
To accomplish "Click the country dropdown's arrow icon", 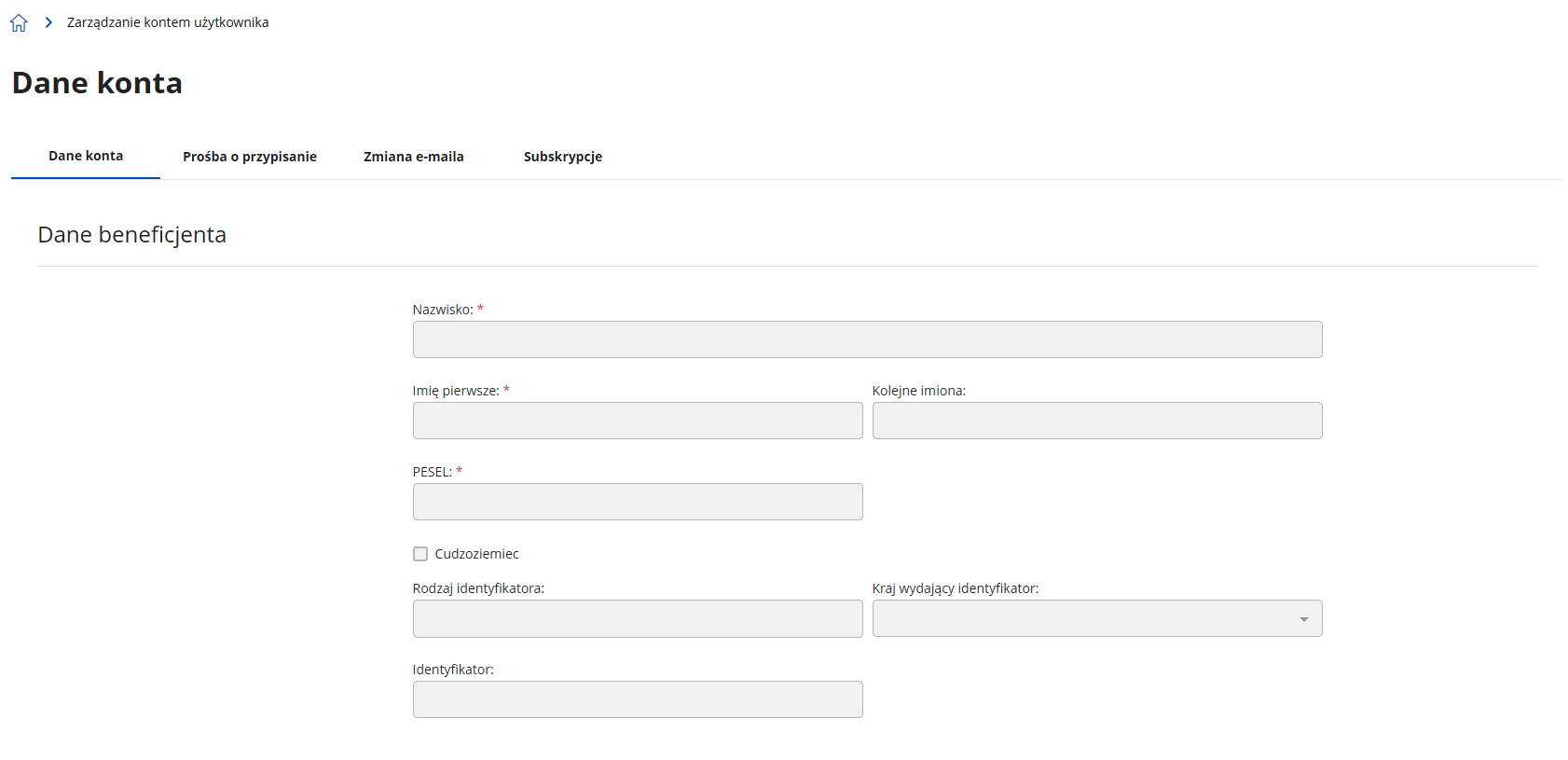I will pyautogui.click(x=1303, y=619).
